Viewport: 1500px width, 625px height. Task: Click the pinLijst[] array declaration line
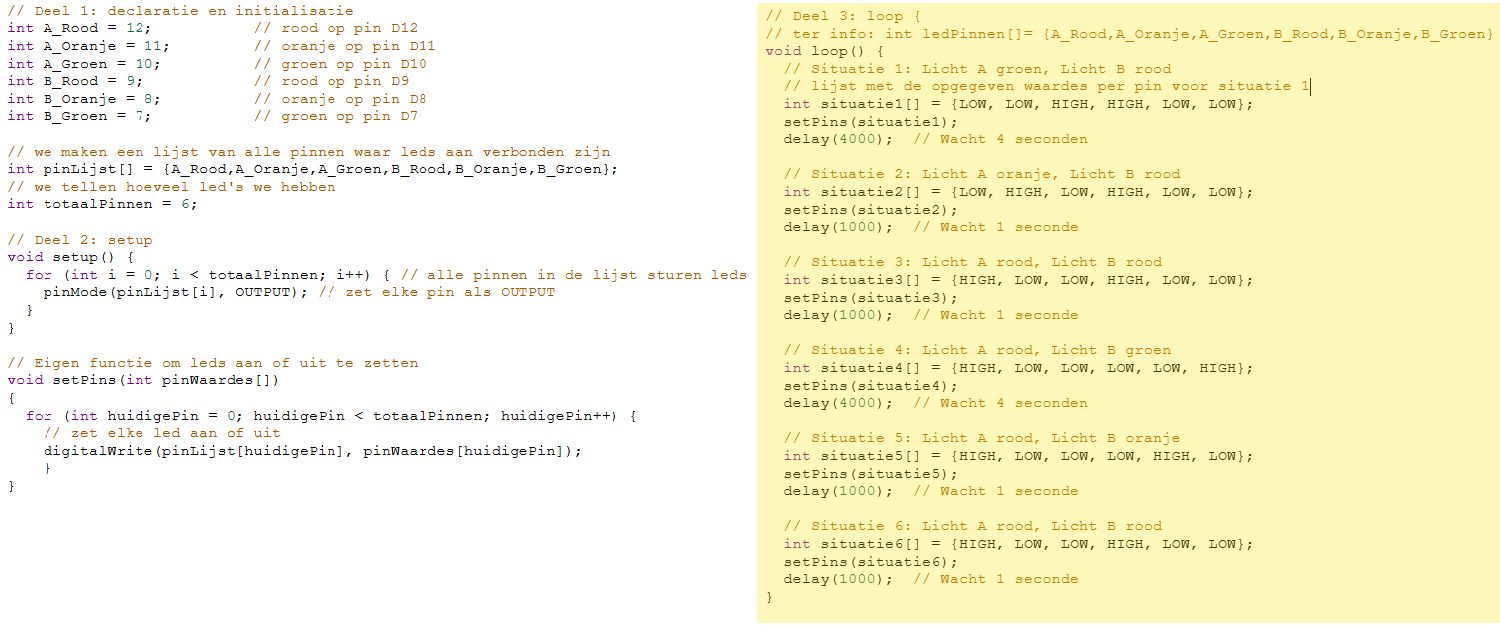pyautogui.click(x=313, y=169)
